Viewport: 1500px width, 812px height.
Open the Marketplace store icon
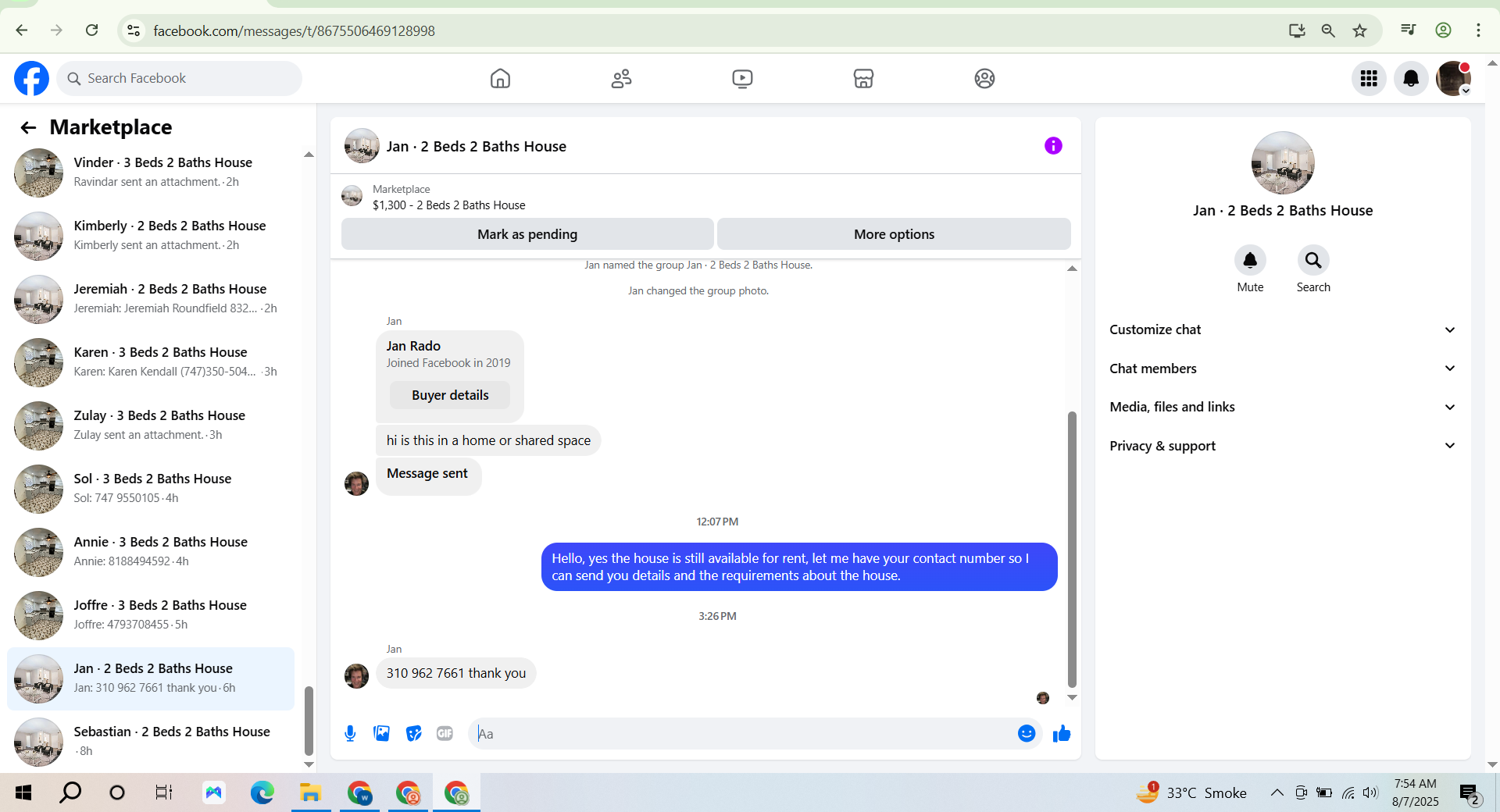863,78
